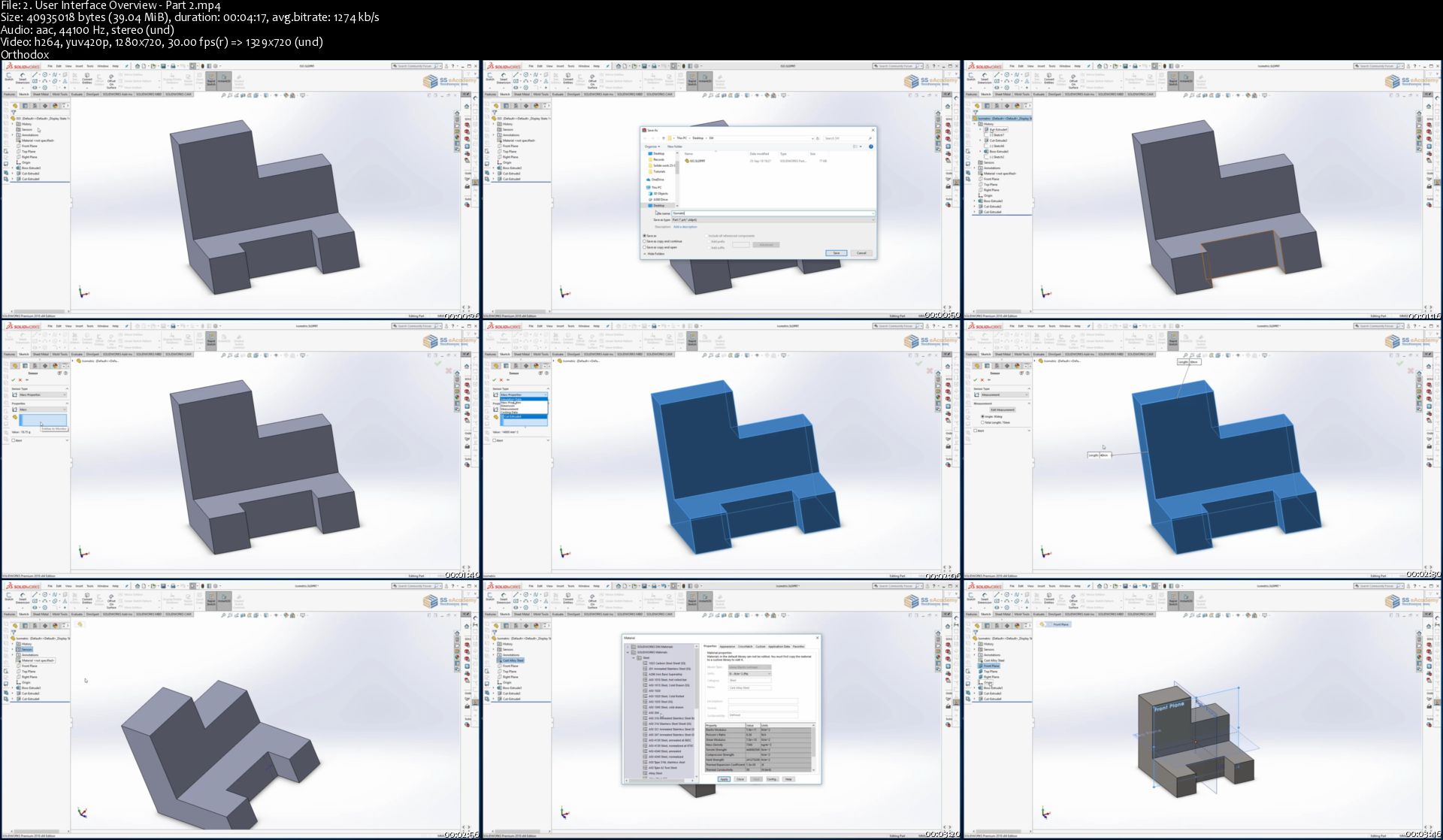Screen dimensions: 1443x840
Task: Open the CrossHatch tab in Material dialog
Action: pyautogui.click(x=745, y=646)
